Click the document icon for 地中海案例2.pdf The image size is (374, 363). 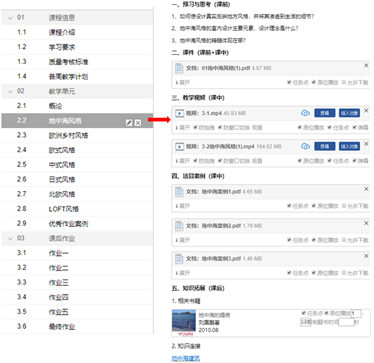click(x=179, y=226)
